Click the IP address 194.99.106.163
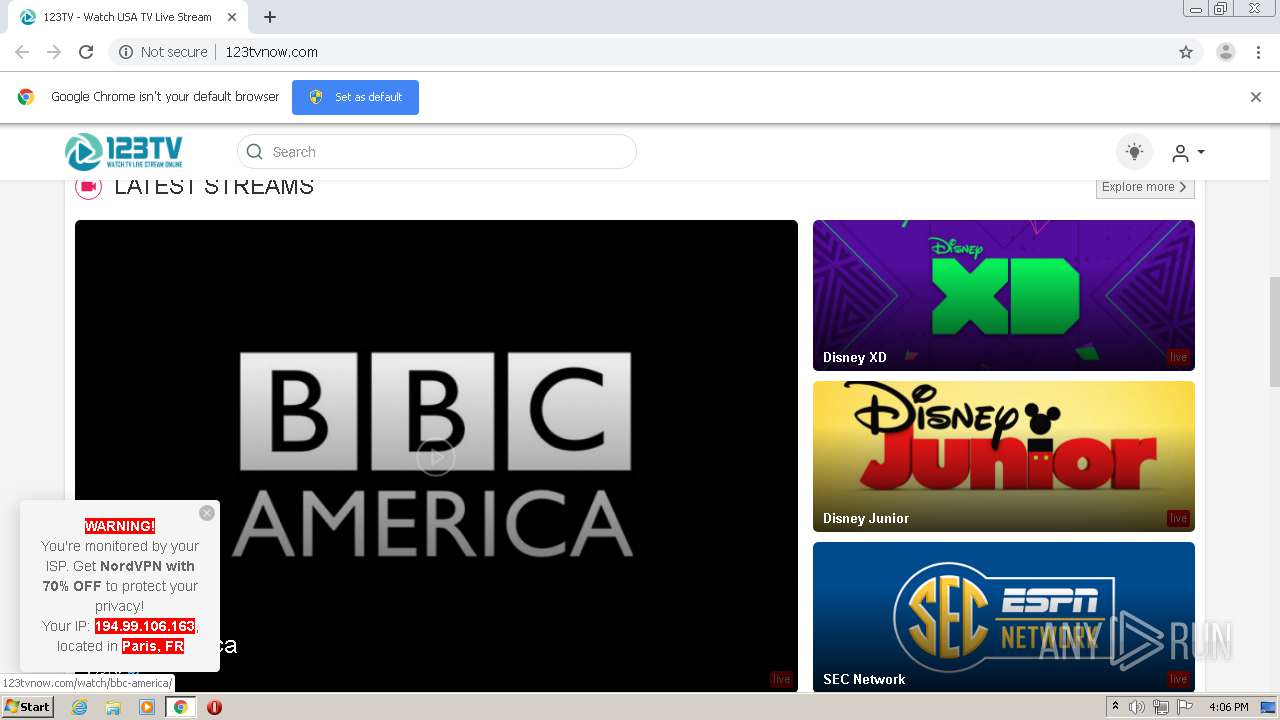Viewport: 1280px width, 720px height. (x=145, y=626)
